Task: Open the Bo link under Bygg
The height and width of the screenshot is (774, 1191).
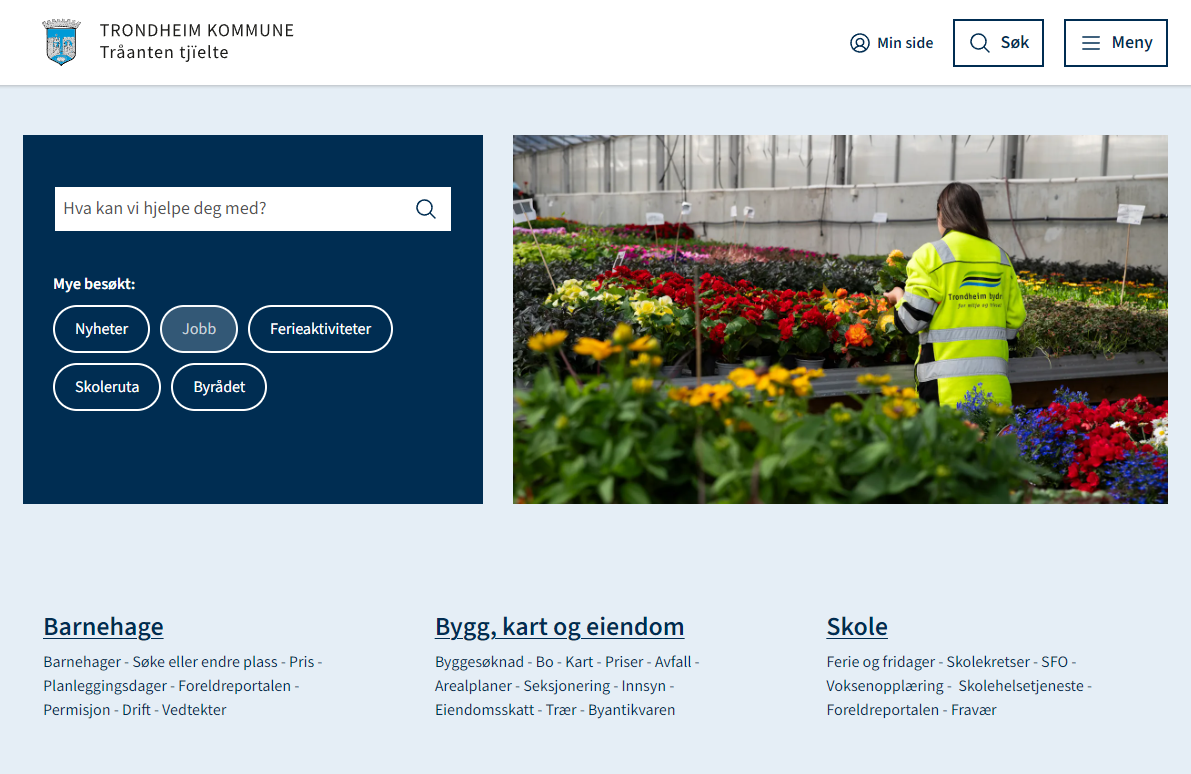Action: pos(545,662)
